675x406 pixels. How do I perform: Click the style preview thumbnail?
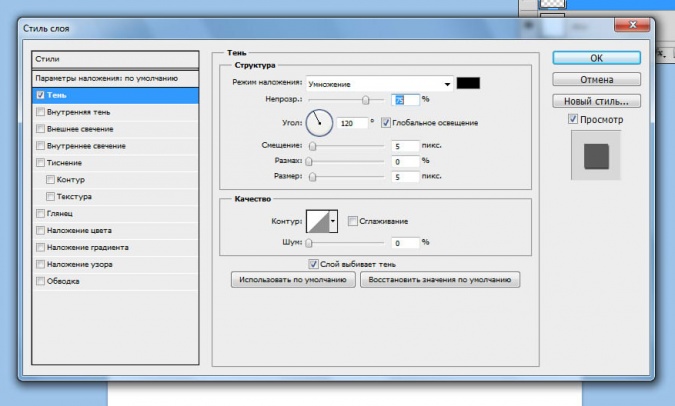pyautogui.click(x=596, y=156)
